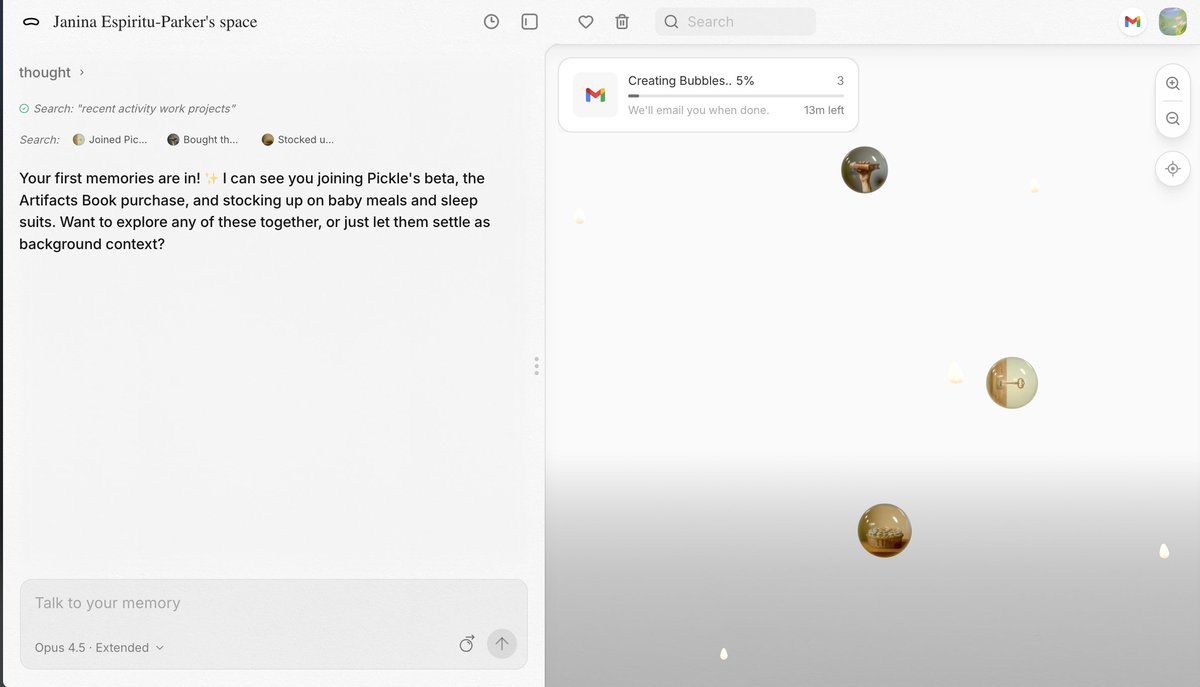Click the zoom in magnifier button
Viewport: 1200px width, 687px height.
(1173, 84)
